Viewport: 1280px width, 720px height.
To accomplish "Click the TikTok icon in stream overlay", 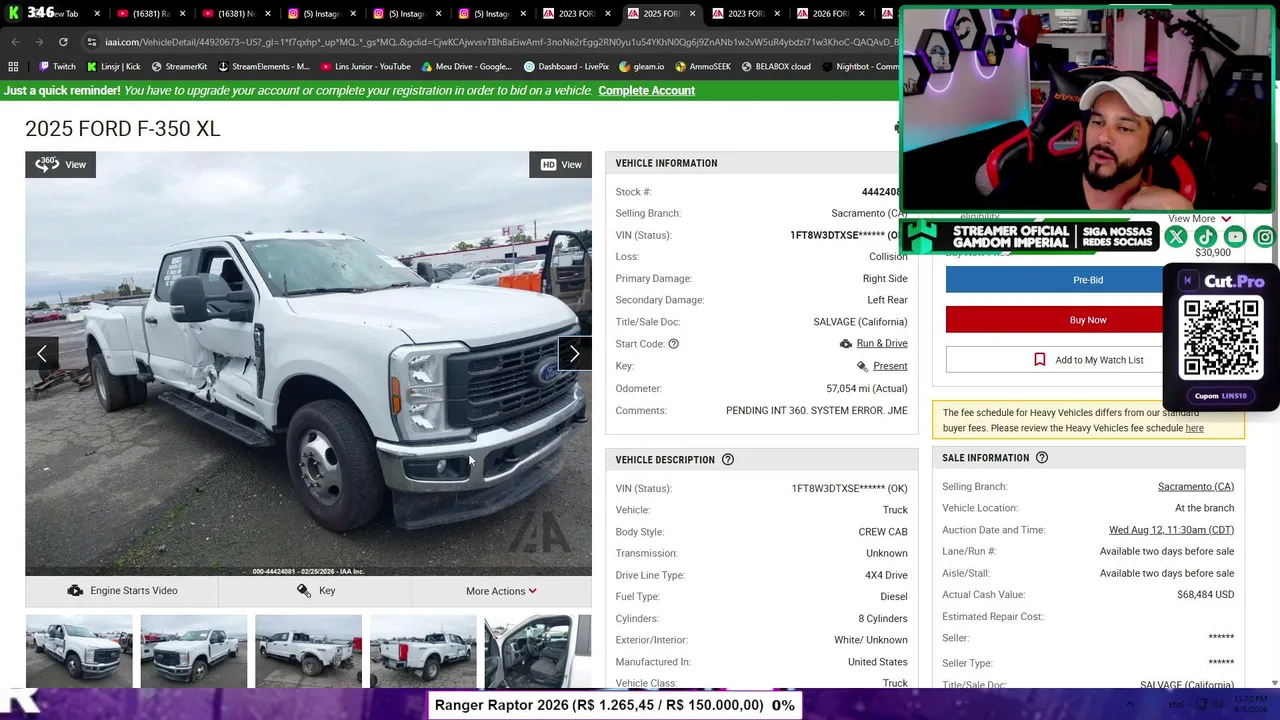I will pos(1206,237).
